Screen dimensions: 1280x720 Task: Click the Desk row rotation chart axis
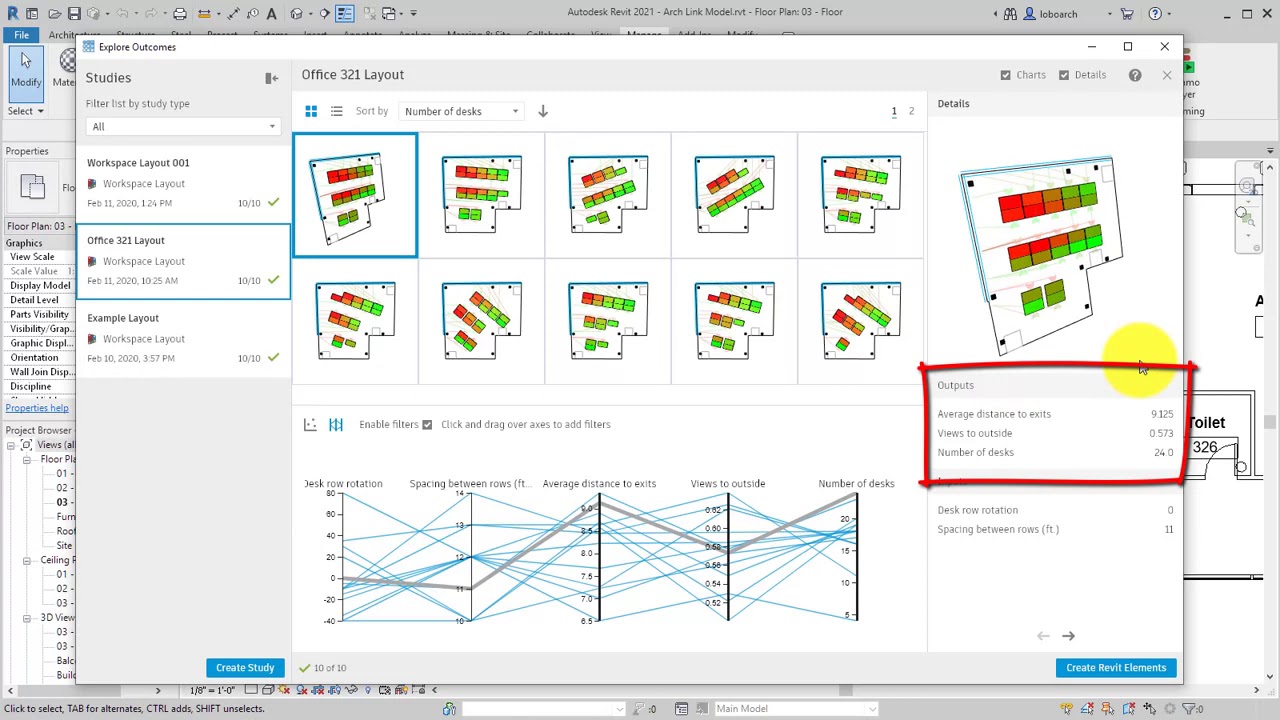click(x=342, y=557)
